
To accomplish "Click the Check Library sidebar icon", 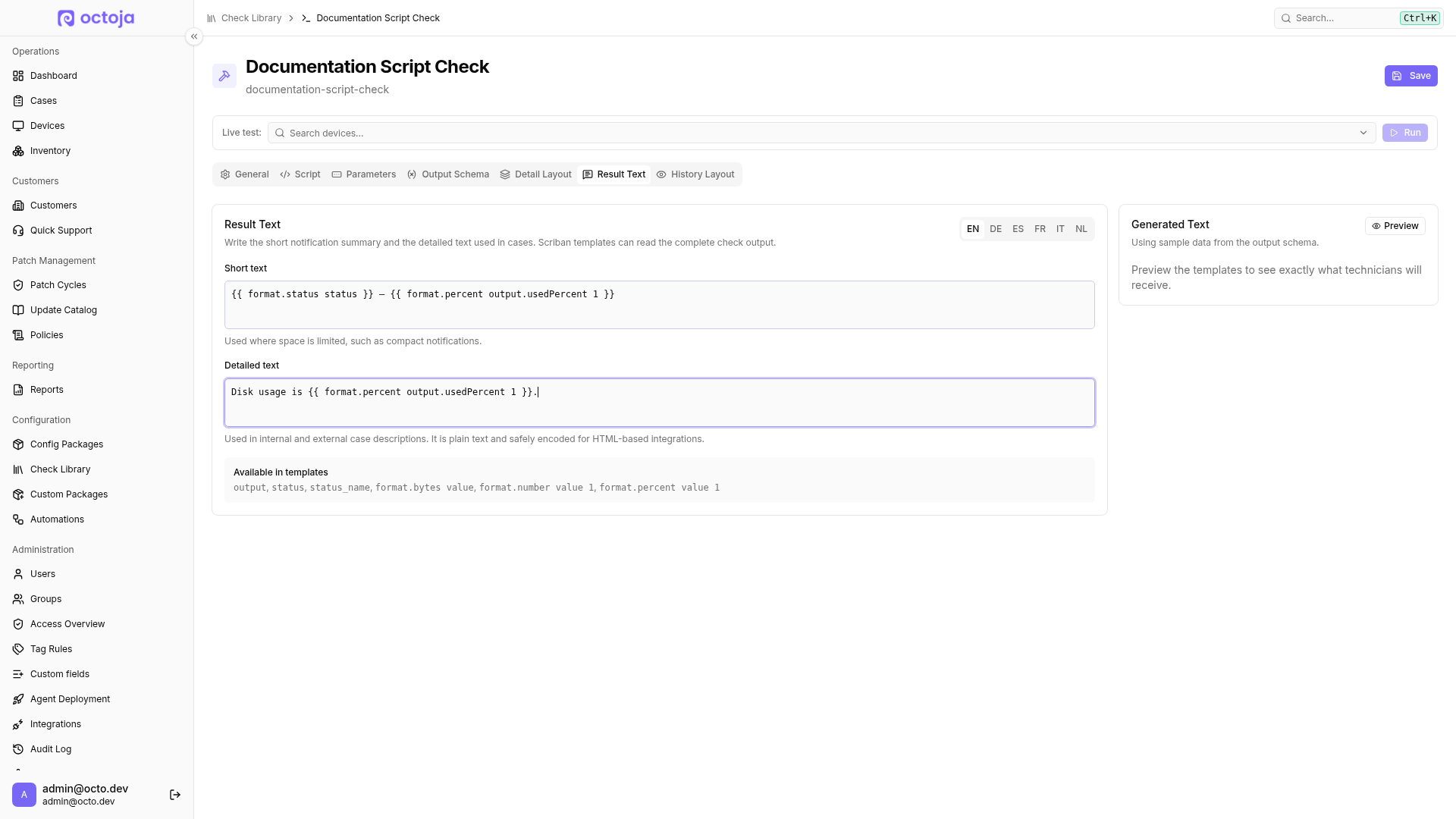I will [x=18, y=469].
